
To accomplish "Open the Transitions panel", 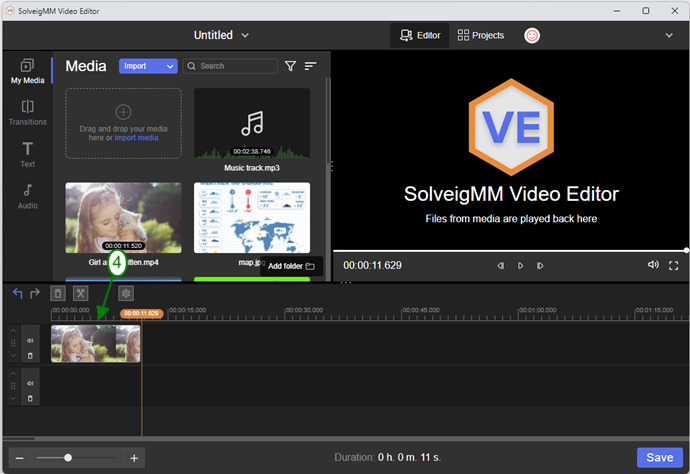I will point(27,113).
